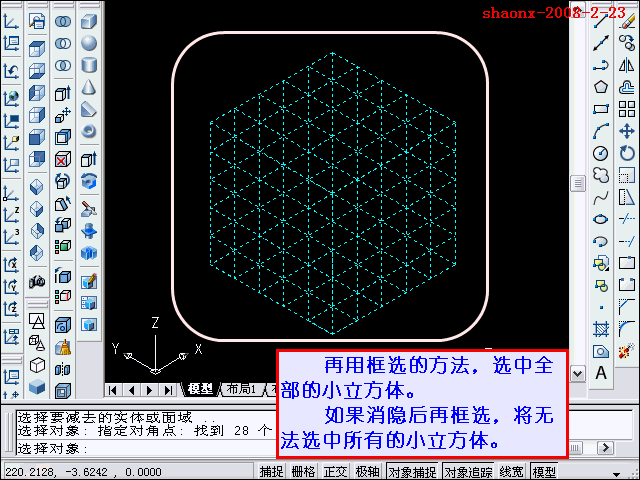
Task: Click the 选择对象: command input line
Action: pyautogui.click(x=146, y=448)
